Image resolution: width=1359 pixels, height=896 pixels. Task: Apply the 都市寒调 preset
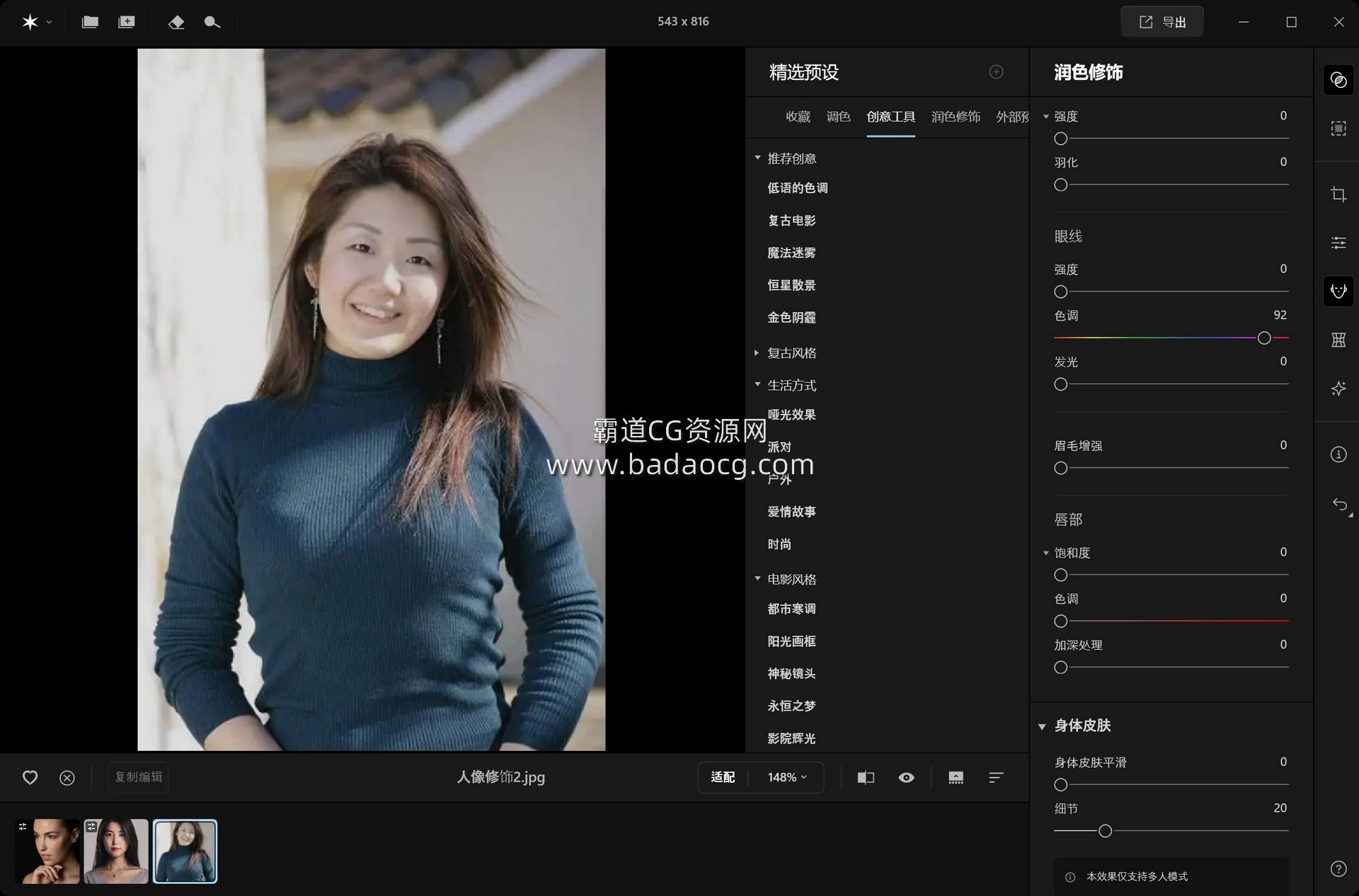tap(791, 609)
